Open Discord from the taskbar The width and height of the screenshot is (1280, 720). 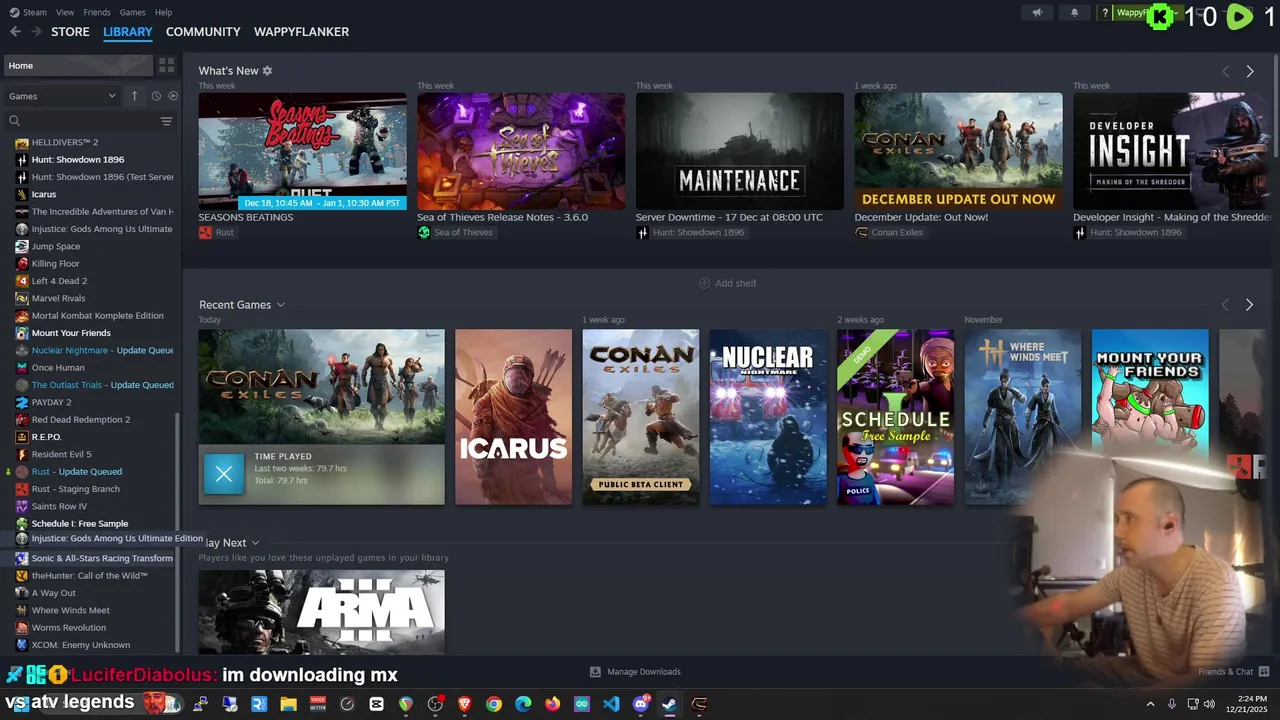coord(641,704)
